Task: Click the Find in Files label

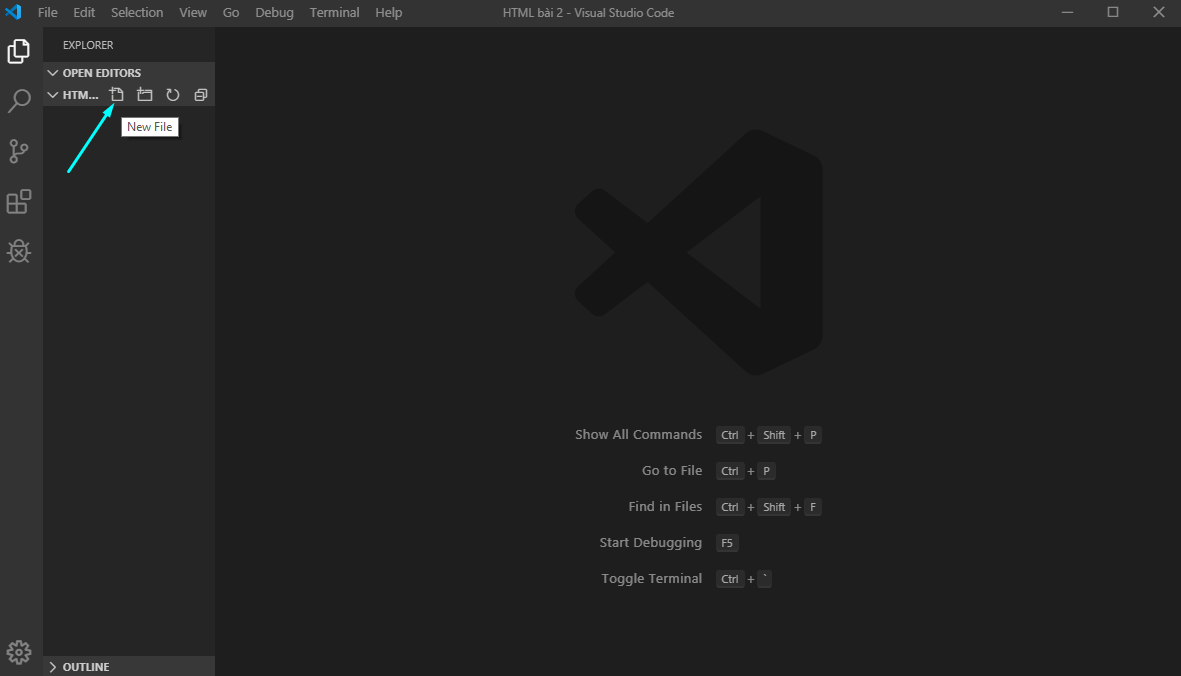Action: 665,507
